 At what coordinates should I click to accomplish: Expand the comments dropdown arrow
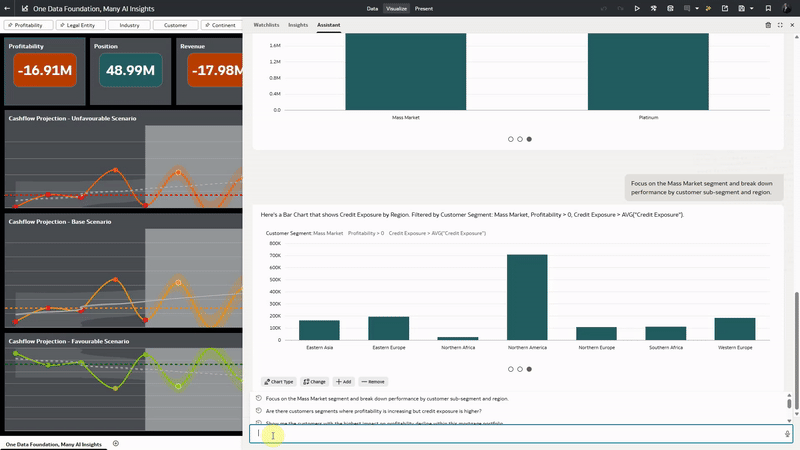point(697,9)
